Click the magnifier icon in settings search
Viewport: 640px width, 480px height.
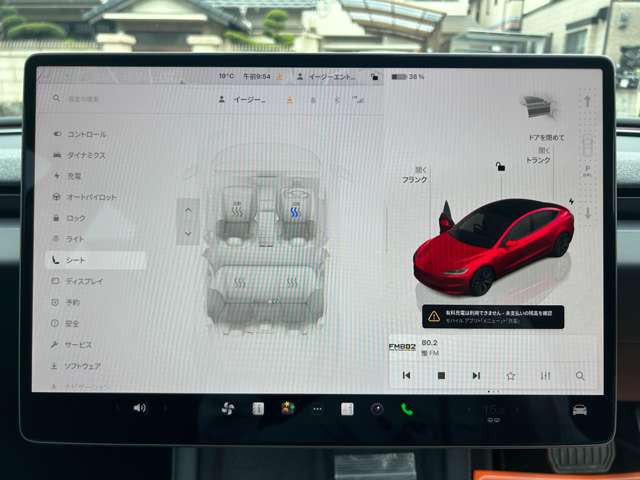[x=56, y=98]
